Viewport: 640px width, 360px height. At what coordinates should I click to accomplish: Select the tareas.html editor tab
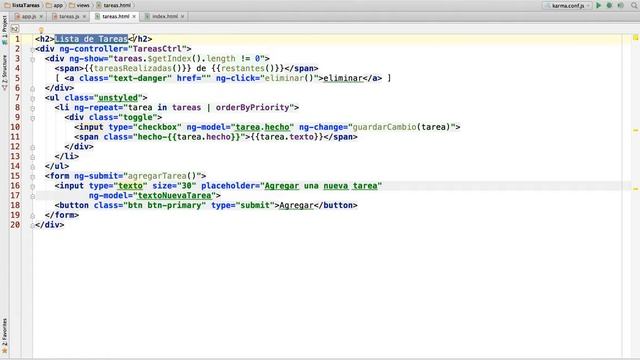(x=115, y=16)
